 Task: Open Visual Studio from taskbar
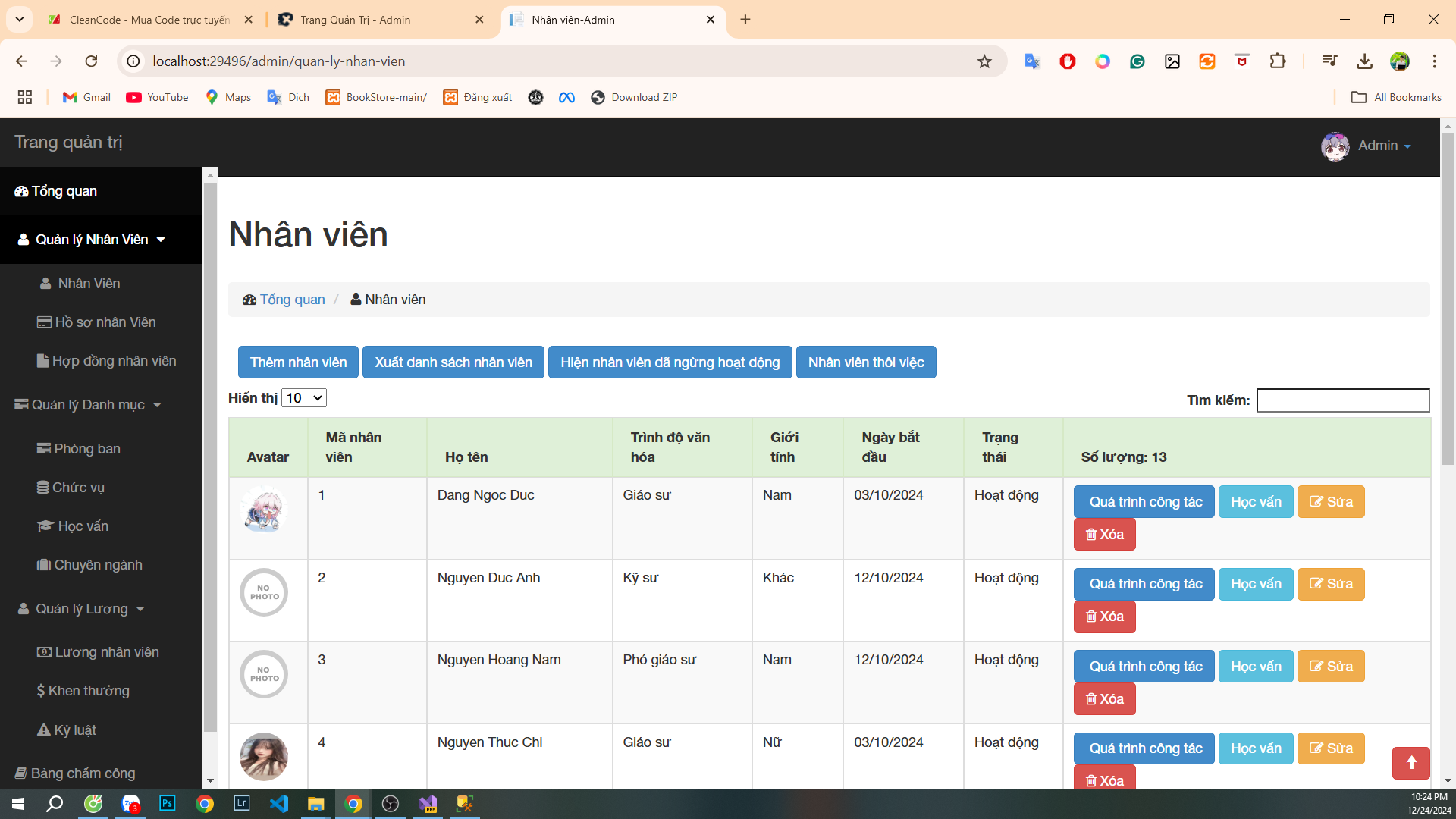428,803
